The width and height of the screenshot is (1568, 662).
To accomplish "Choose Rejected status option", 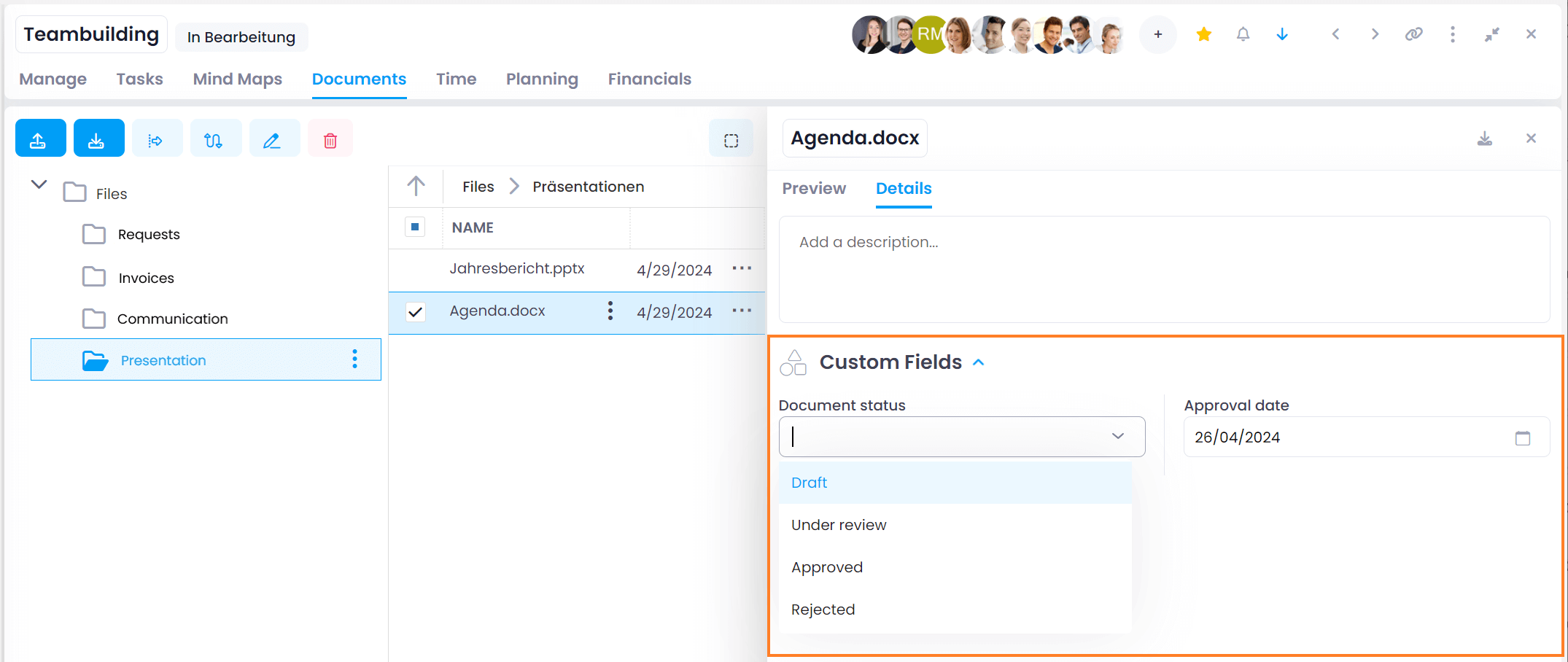I will click(955, 610).
